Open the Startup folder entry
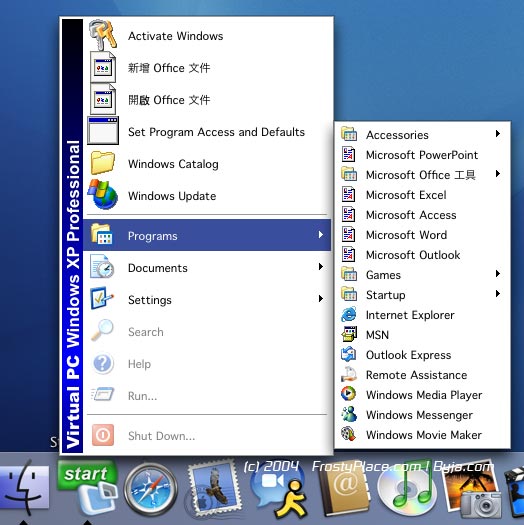524x525 pixels. click(x=422, y=295)
